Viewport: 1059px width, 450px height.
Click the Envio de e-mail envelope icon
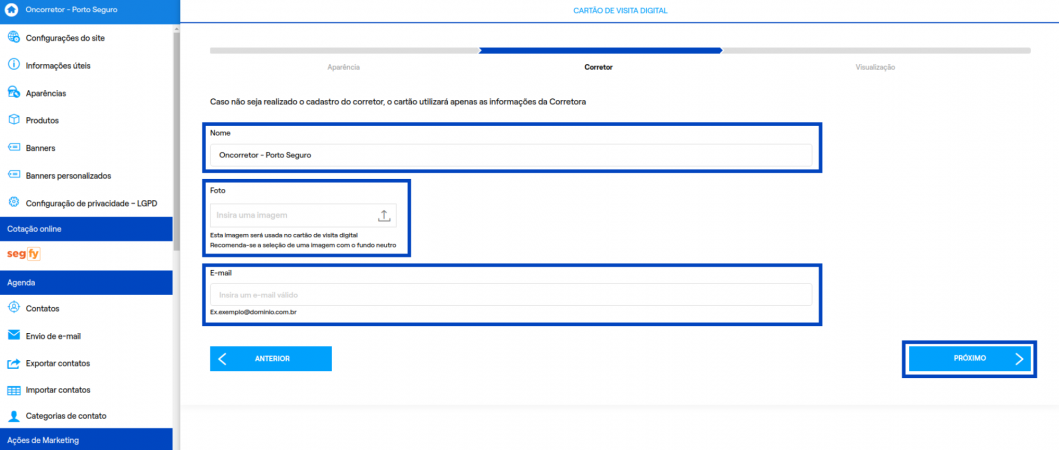pyautogui.click(x=14, y=335)
